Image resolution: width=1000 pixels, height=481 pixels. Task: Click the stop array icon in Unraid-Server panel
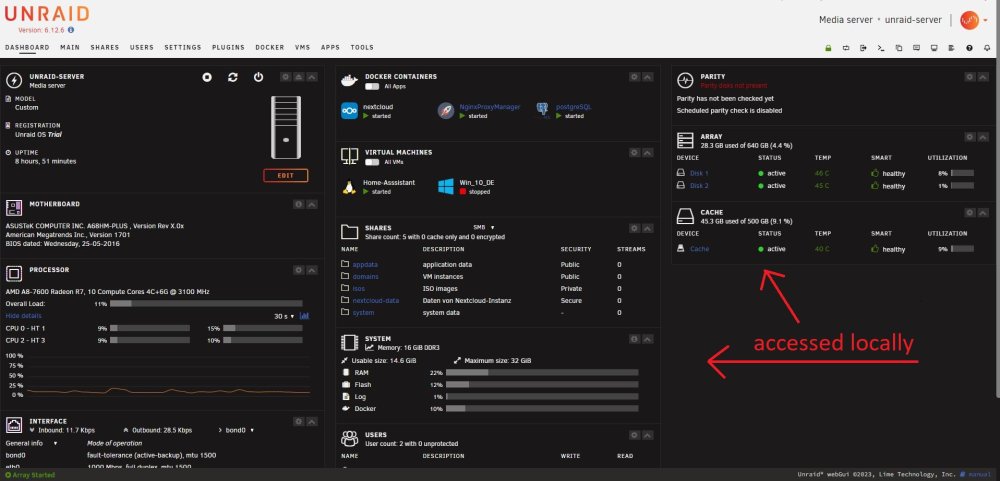[207, 77]
